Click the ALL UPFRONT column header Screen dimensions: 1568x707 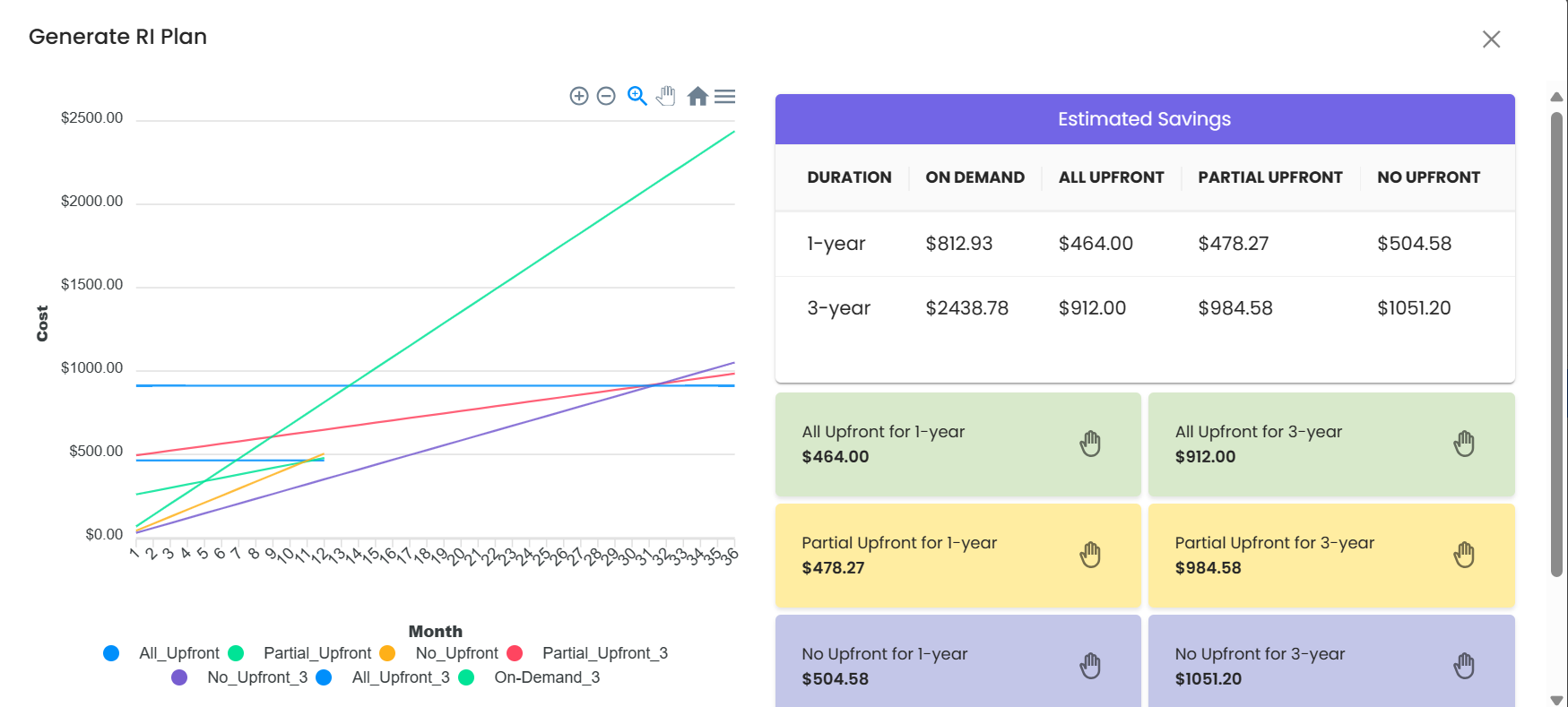pos(1111,177)
